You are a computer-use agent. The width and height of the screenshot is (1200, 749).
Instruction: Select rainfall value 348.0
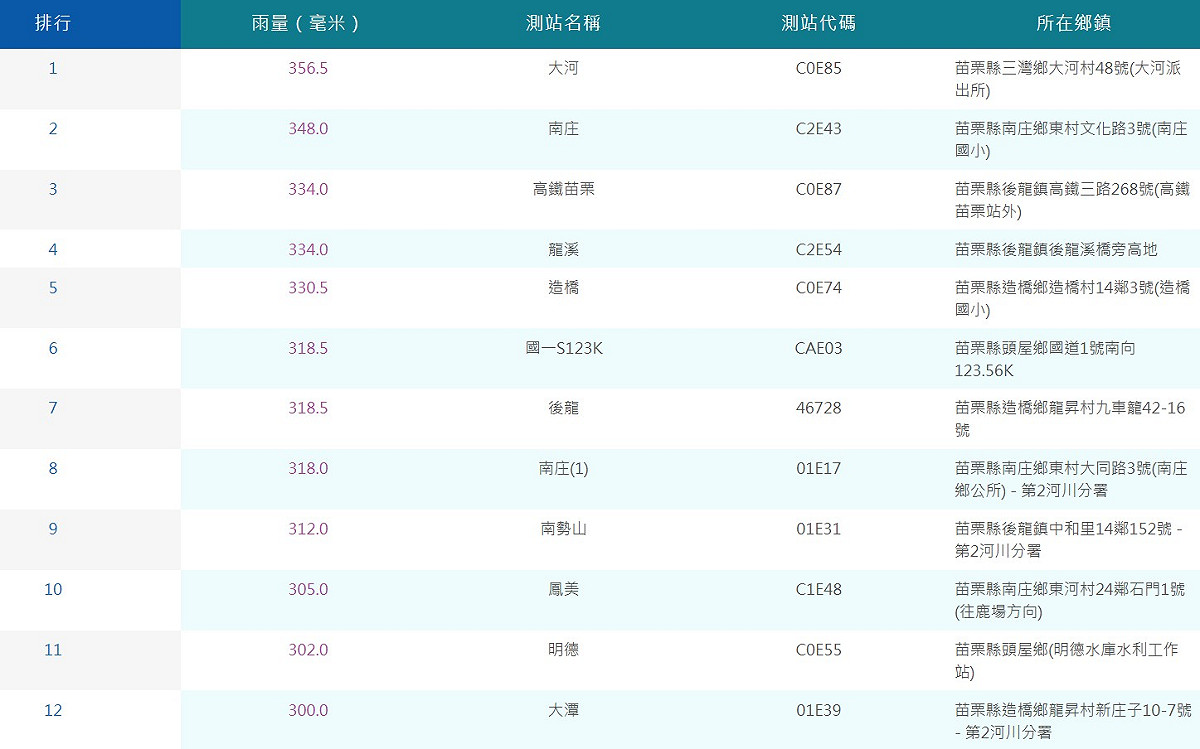[x=308, y=129]
